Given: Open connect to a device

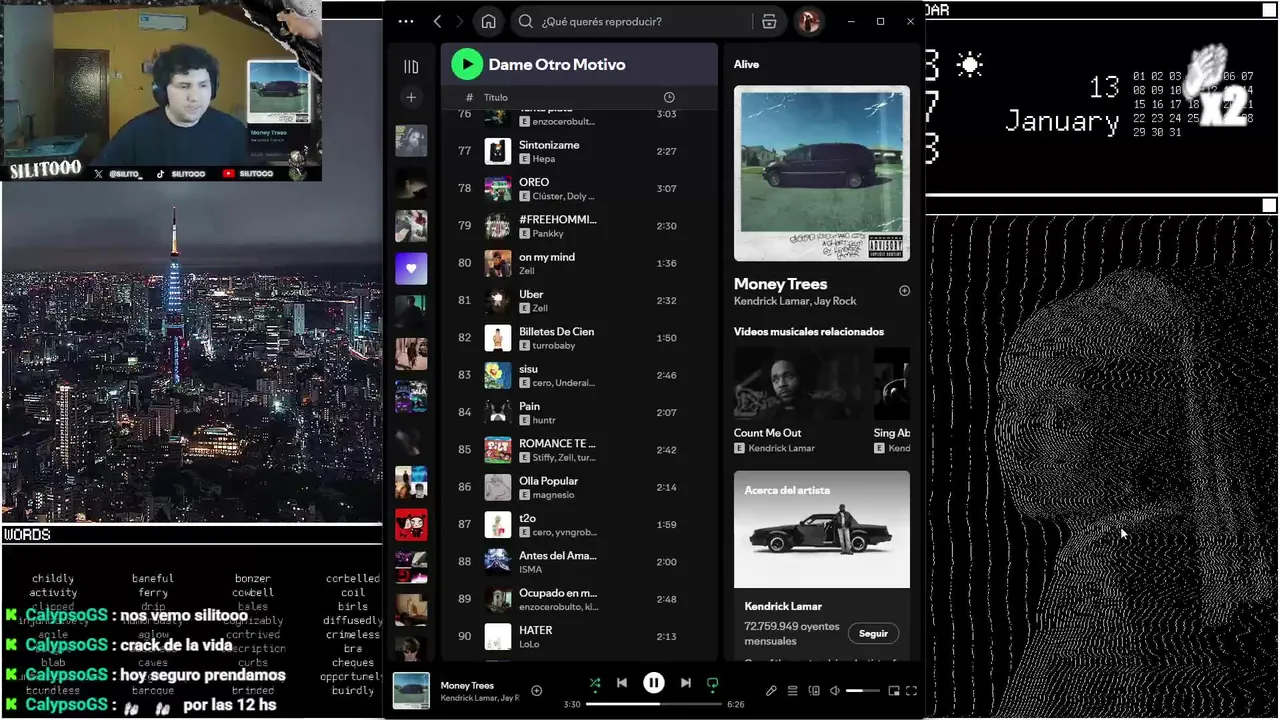Looking at the screenshot, I should coord(814,690).
